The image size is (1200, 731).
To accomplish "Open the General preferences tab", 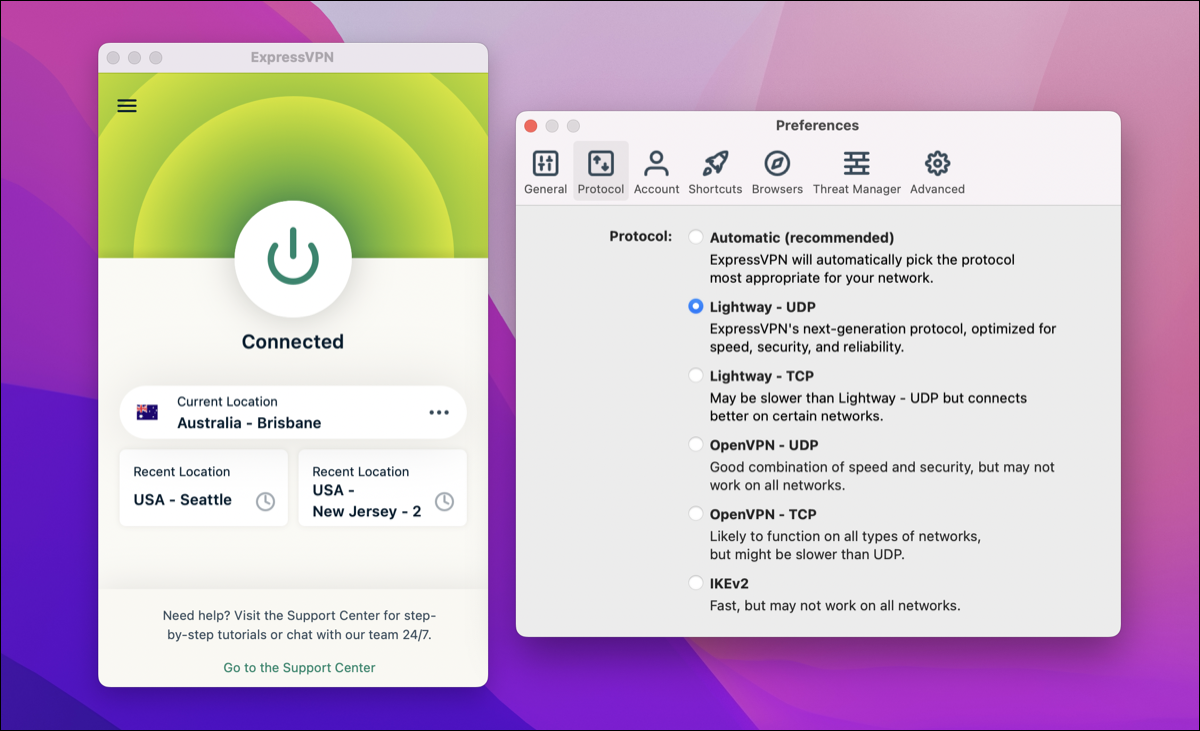I will [545, 172].
